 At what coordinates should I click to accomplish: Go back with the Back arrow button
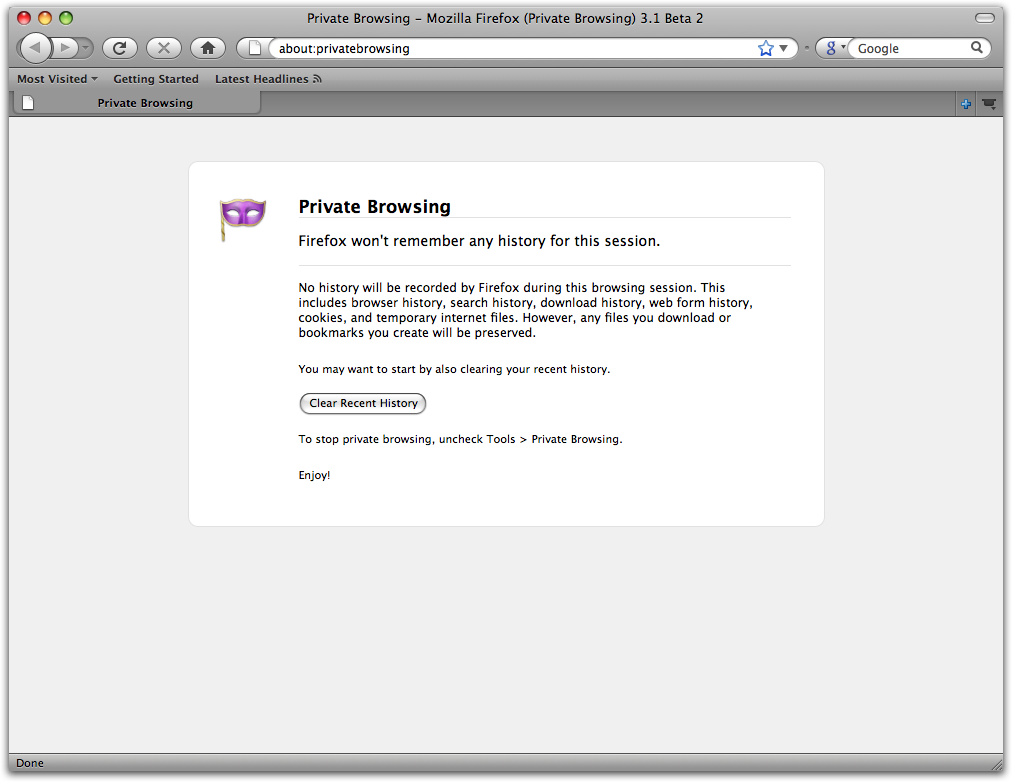(35, 48)
